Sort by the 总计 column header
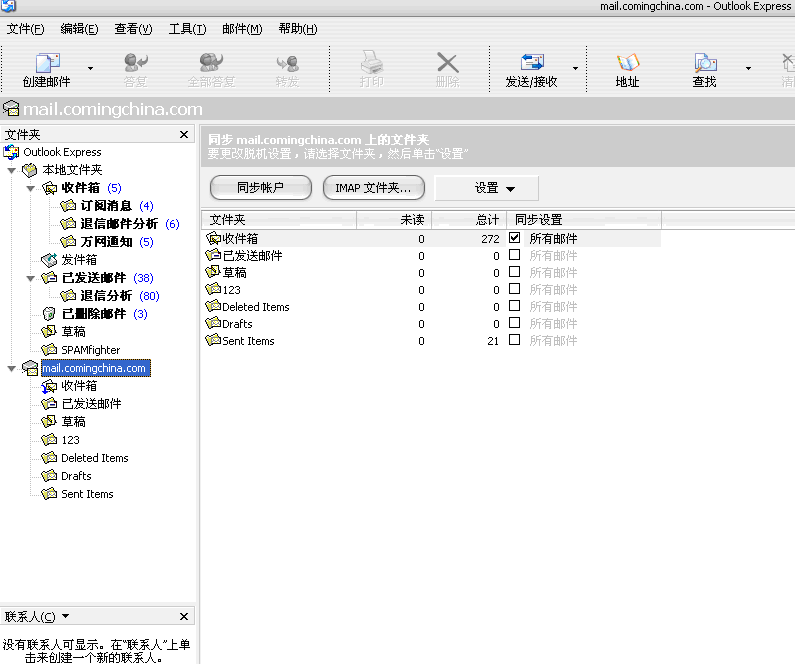795x664 pixels. (469, 219)
